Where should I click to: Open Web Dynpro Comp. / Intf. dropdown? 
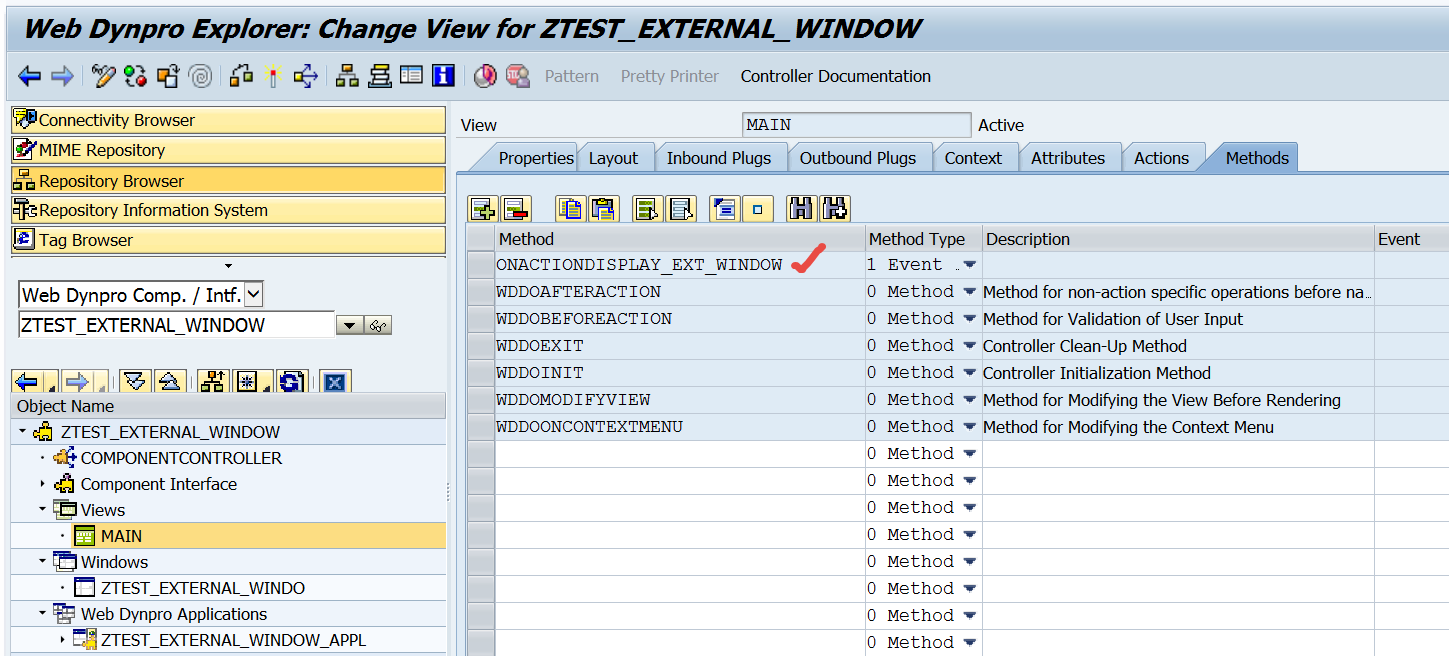pos(254,294)
